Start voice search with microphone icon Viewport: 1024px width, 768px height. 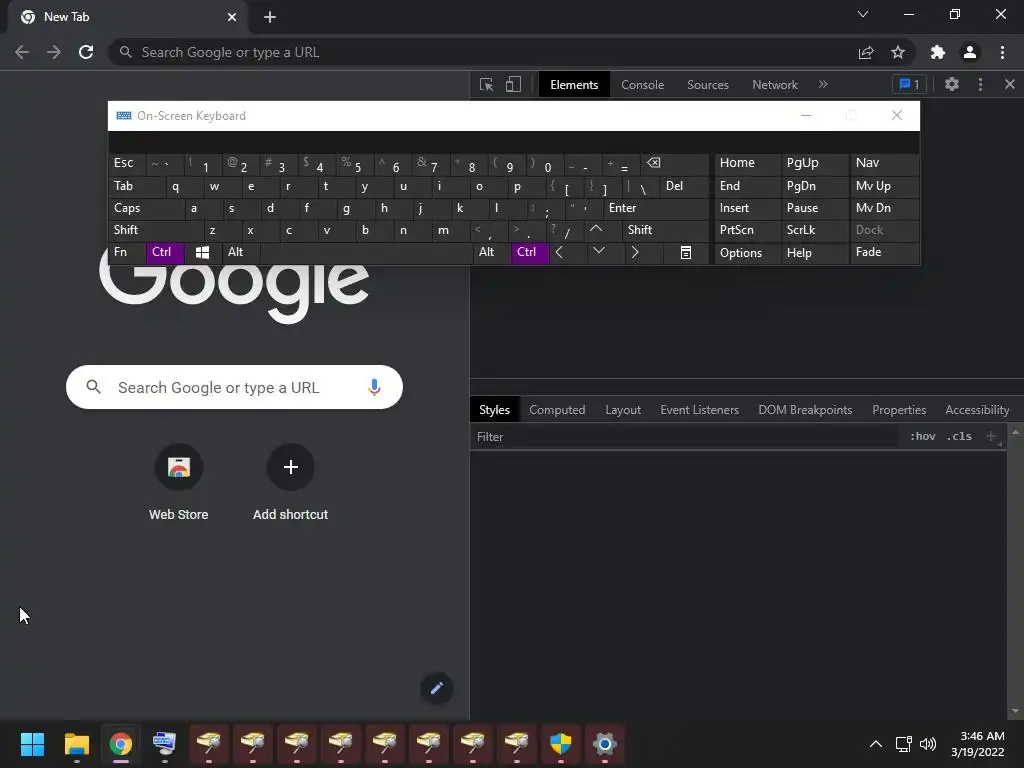pos(374,387)
